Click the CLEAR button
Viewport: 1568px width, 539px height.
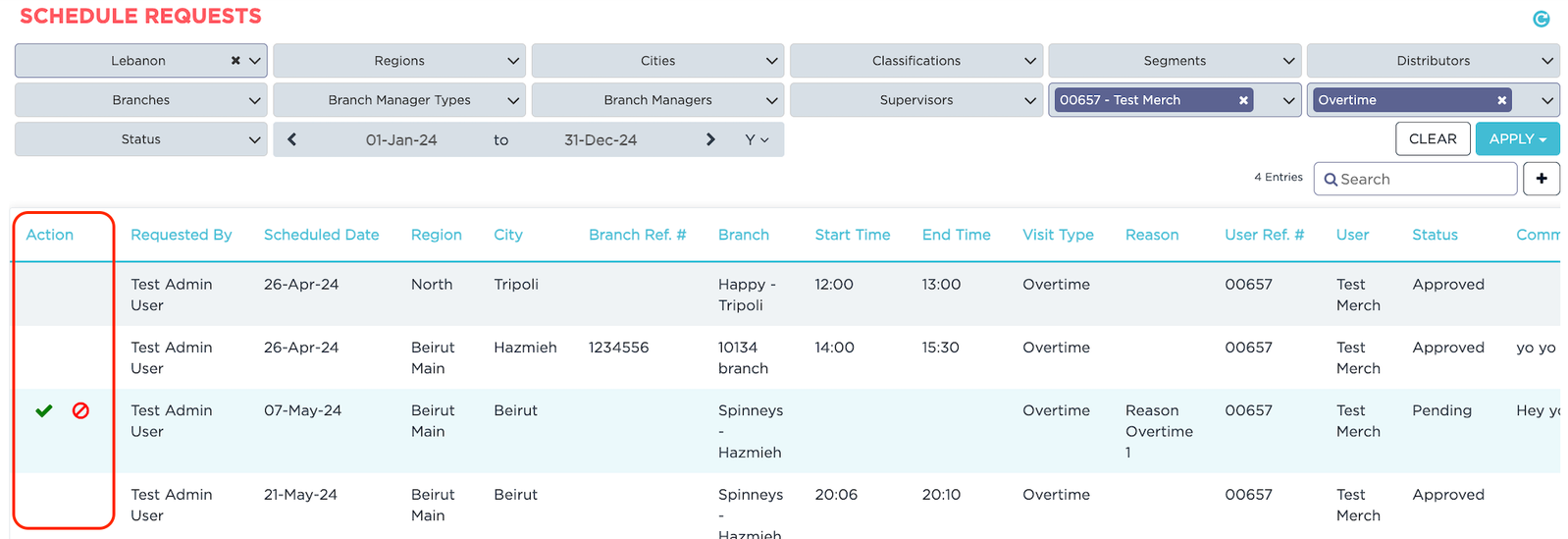tap(1433, 139)
